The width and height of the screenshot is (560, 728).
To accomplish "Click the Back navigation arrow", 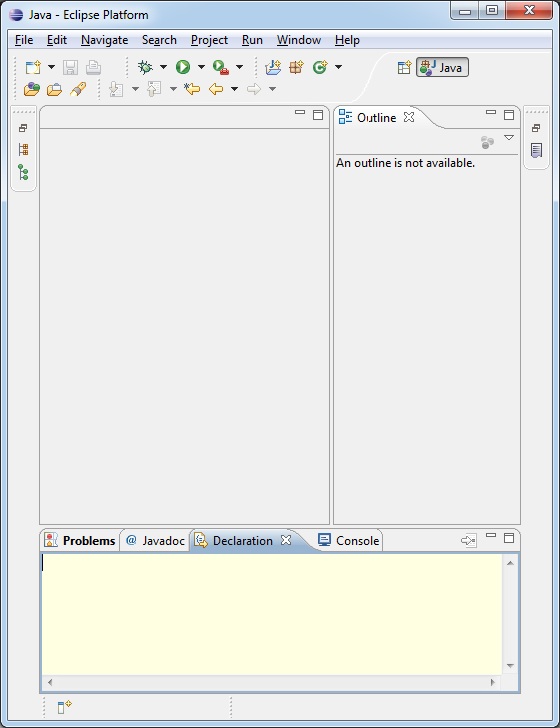I will pos(216,89).
